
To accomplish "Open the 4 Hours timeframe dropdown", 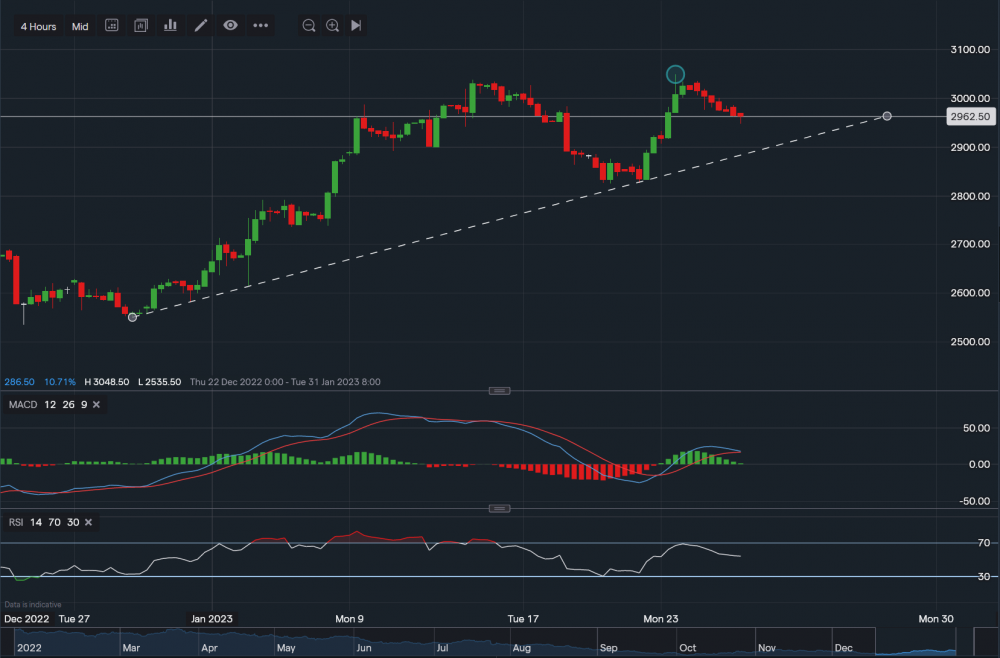I will tap(37, 26).
